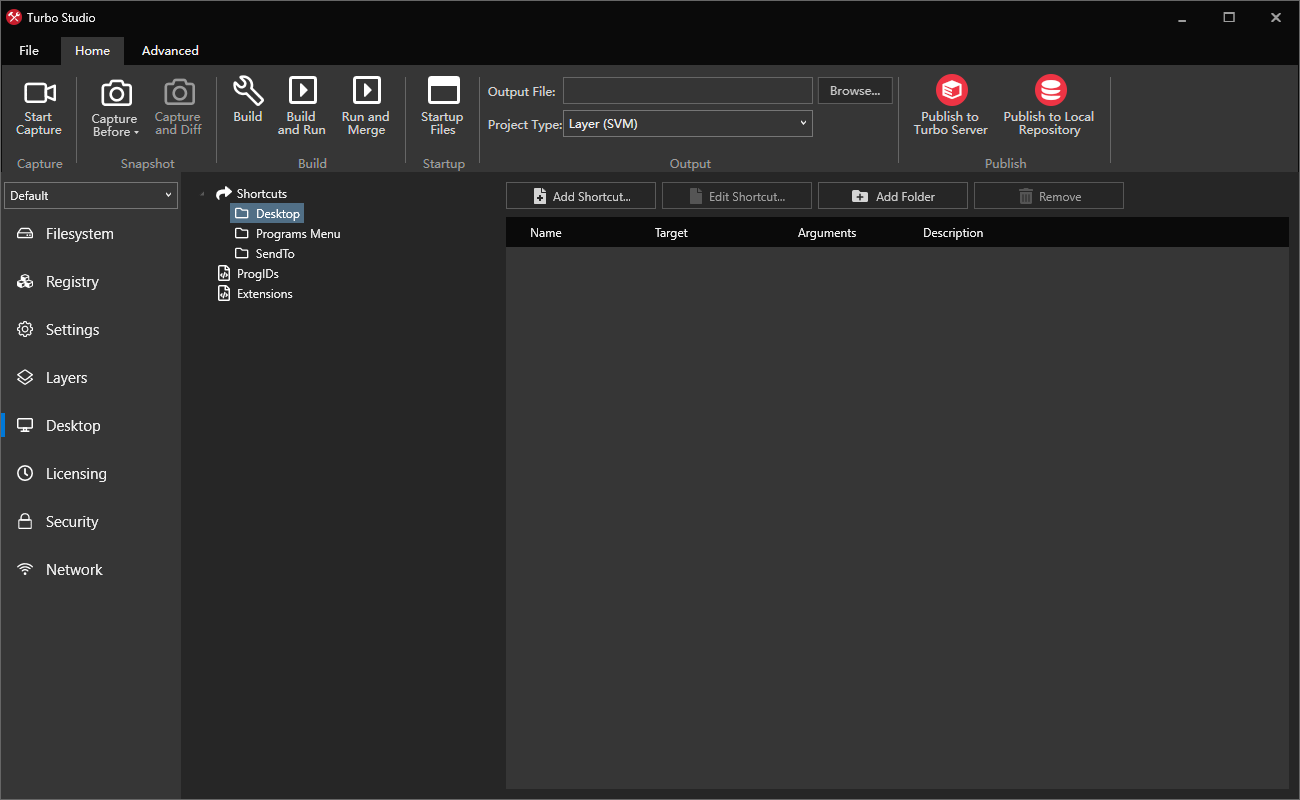The width and height of the screenshot is (1300, 800).
Task: Click inside the Output File field
Action: tap(687, 90)
